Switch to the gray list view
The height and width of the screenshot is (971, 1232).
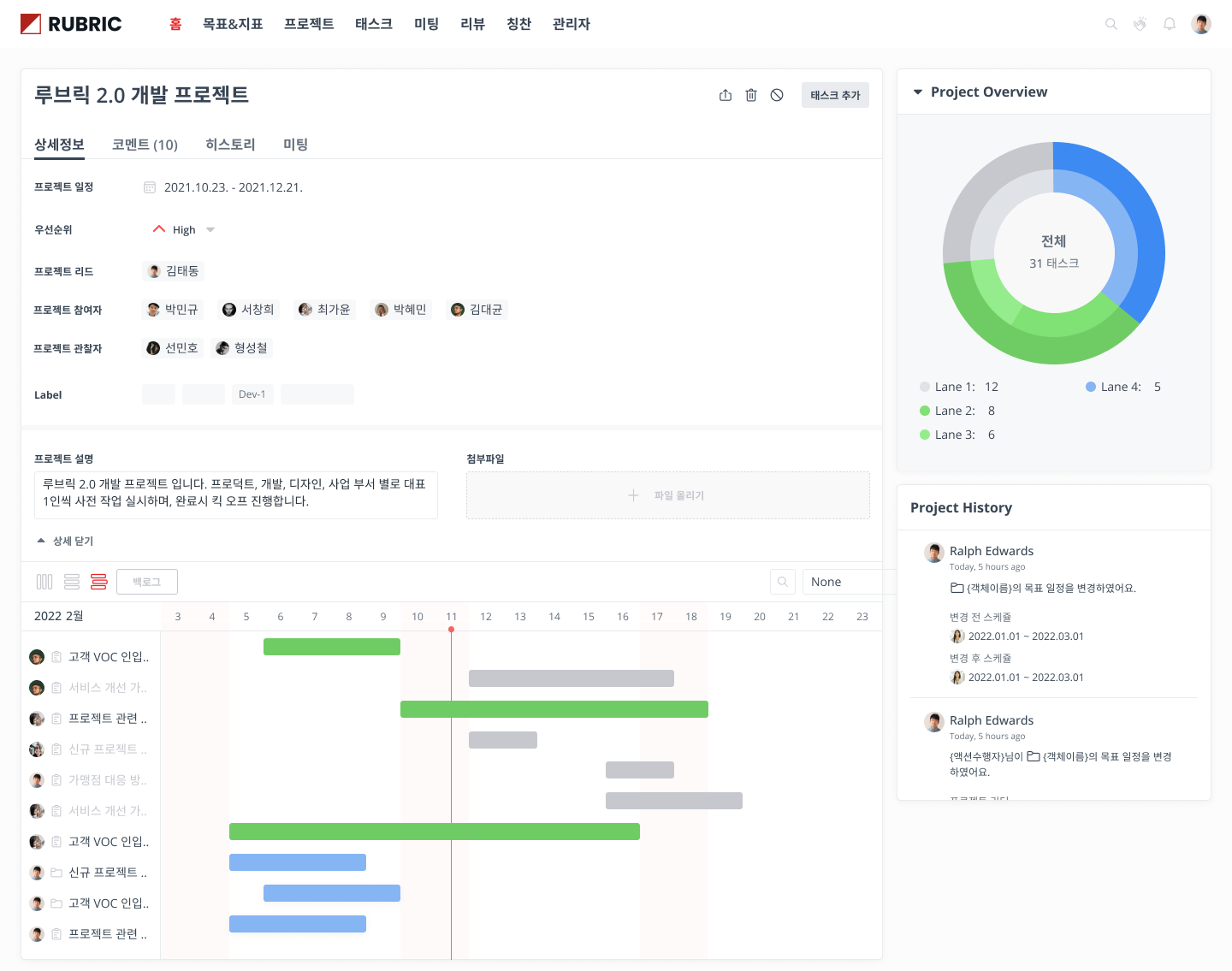point(72,582)
